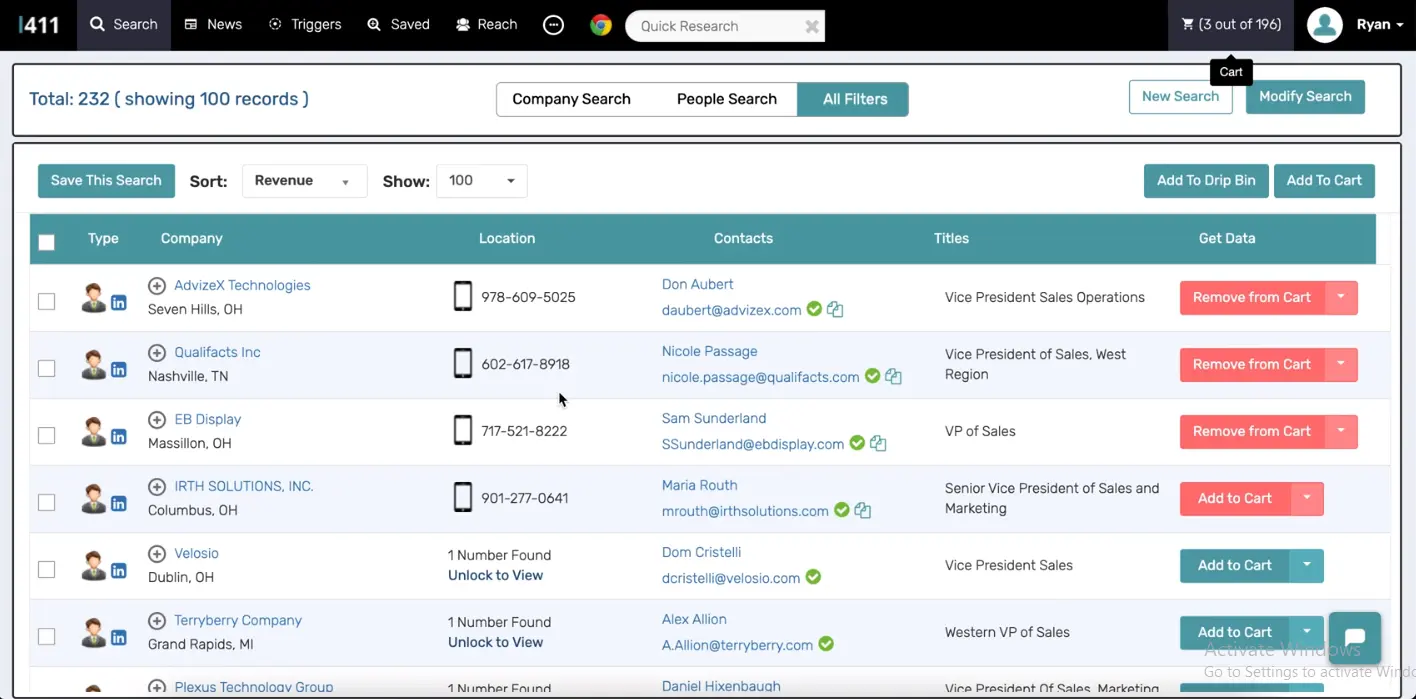The image size is (1416, 699).
Task: Click the Modify Search button
Action: [x=1305, y=97]
